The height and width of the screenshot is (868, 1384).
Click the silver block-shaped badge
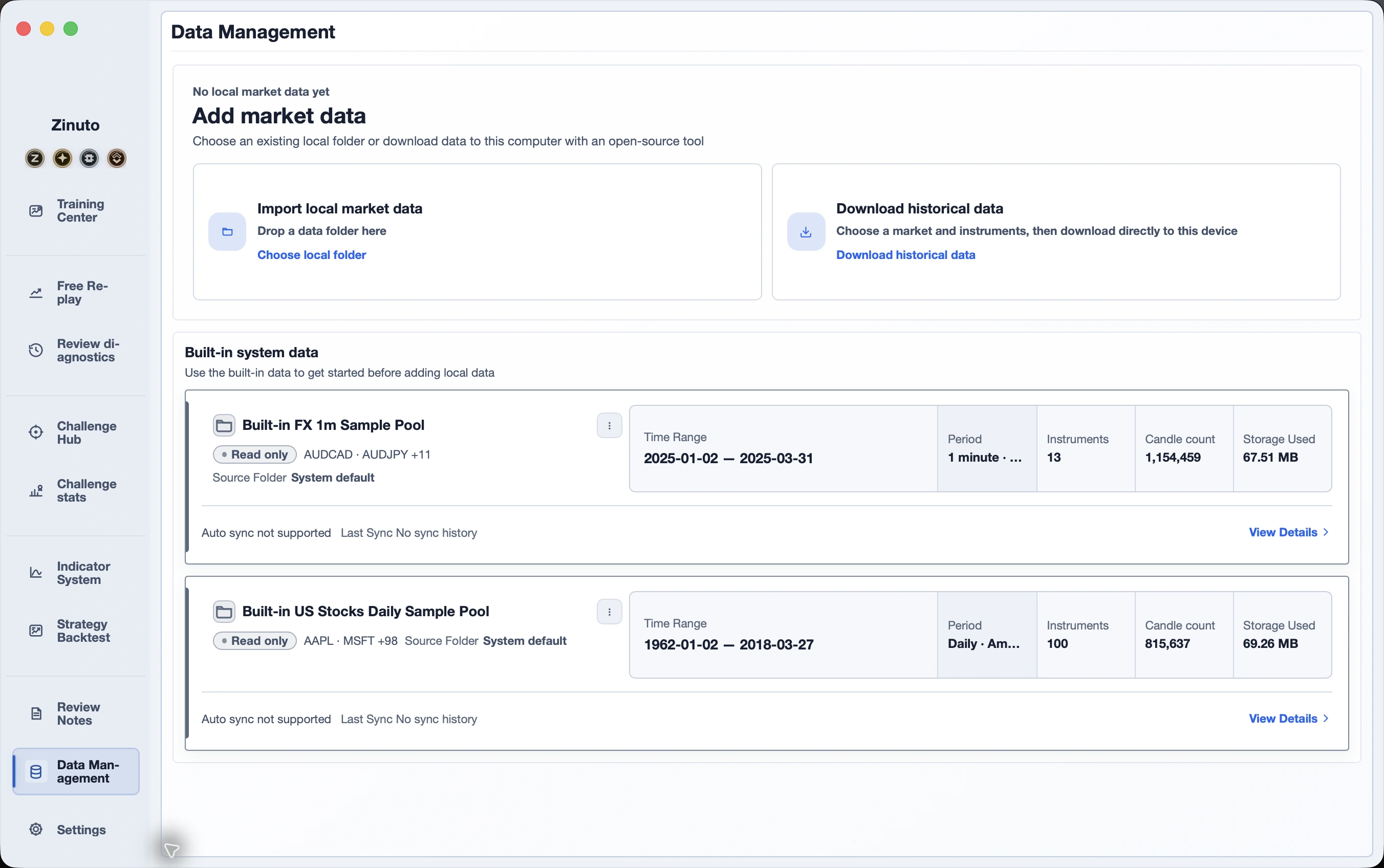pos(90,159)
